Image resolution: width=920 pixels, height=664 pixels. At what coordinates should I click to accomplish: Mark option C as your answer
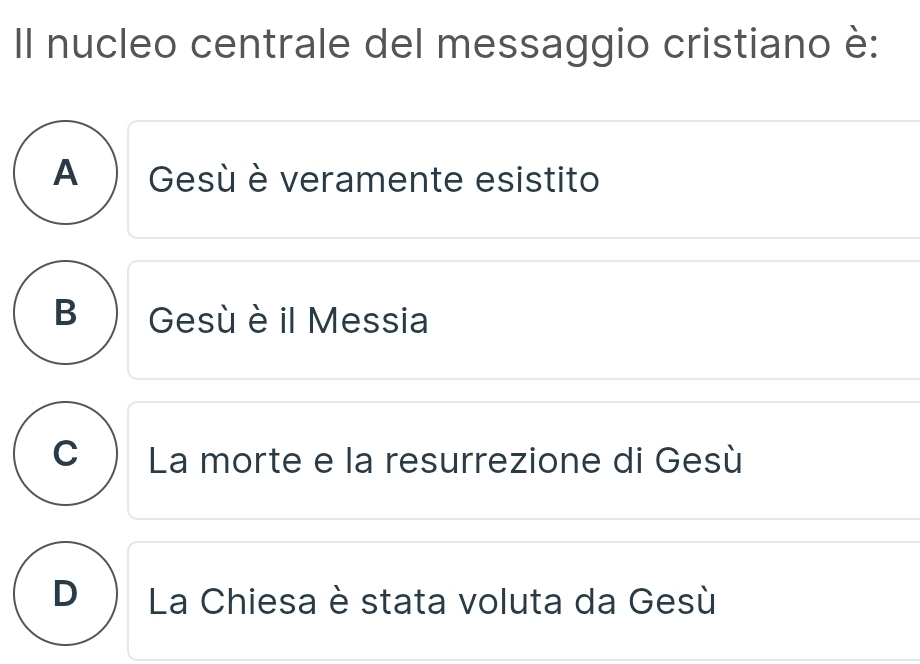click(66, 456)
